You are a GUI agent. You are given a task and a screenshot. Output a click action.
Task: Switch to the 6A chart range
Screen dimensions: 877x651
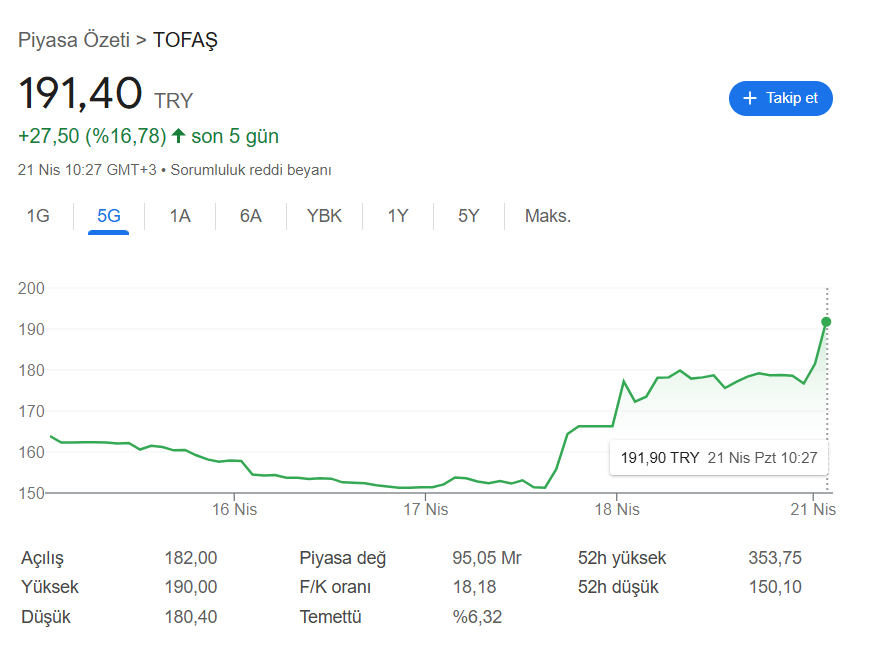coord(250,216)
